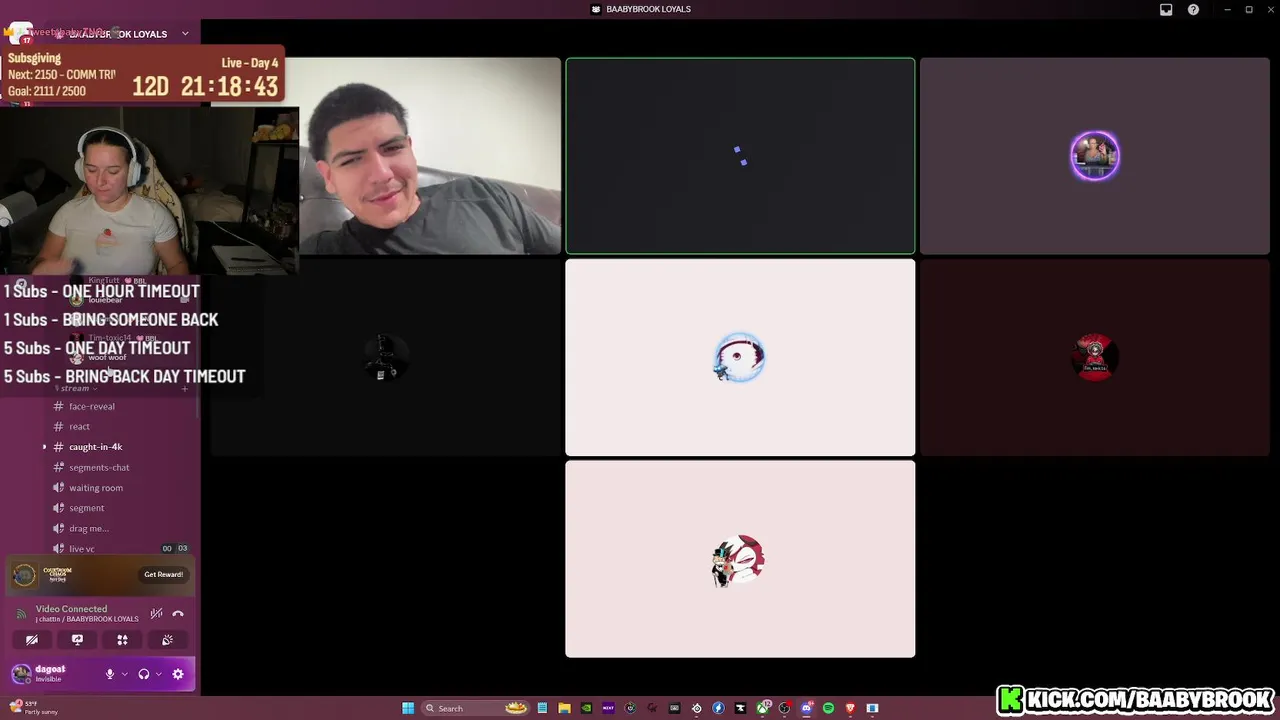Mute the microphone for dagoat
This screenshot has height=720, width=1280.
click(x=110, y=674)
